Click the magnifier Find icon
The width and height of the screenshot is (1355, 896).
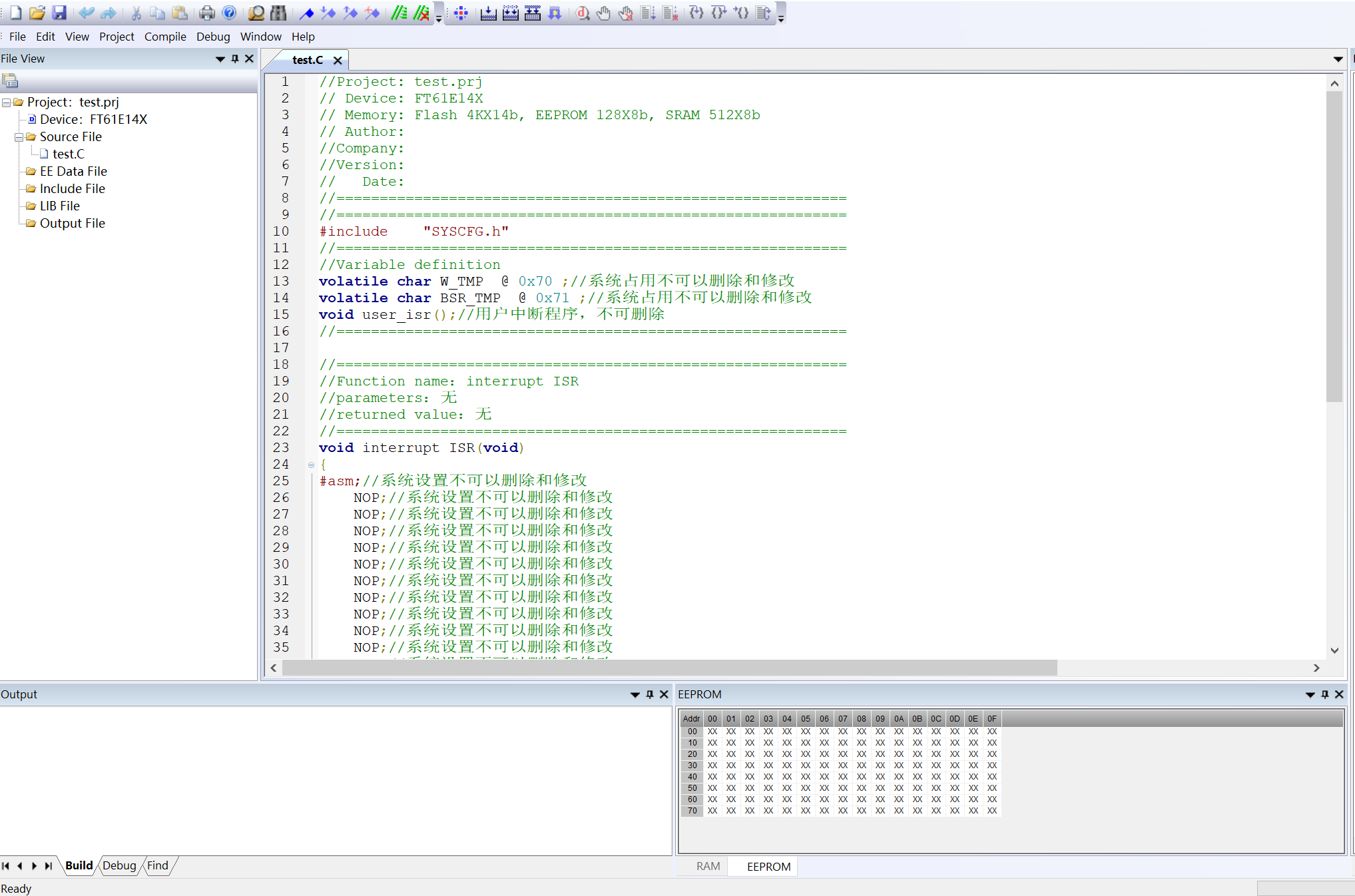(256, 13)
